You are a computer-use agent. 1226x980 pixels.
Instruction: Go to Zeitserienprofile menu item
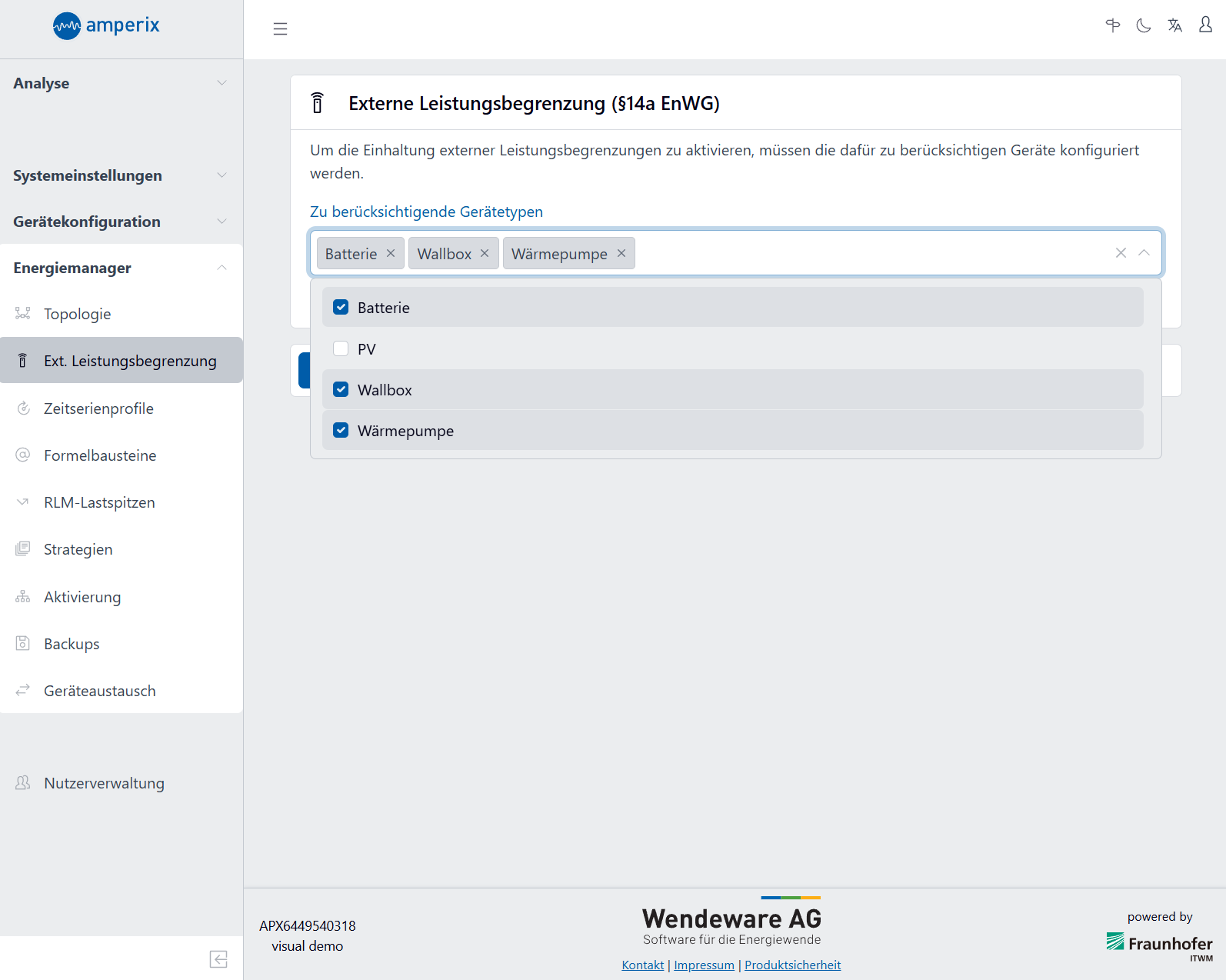(98, 408)
